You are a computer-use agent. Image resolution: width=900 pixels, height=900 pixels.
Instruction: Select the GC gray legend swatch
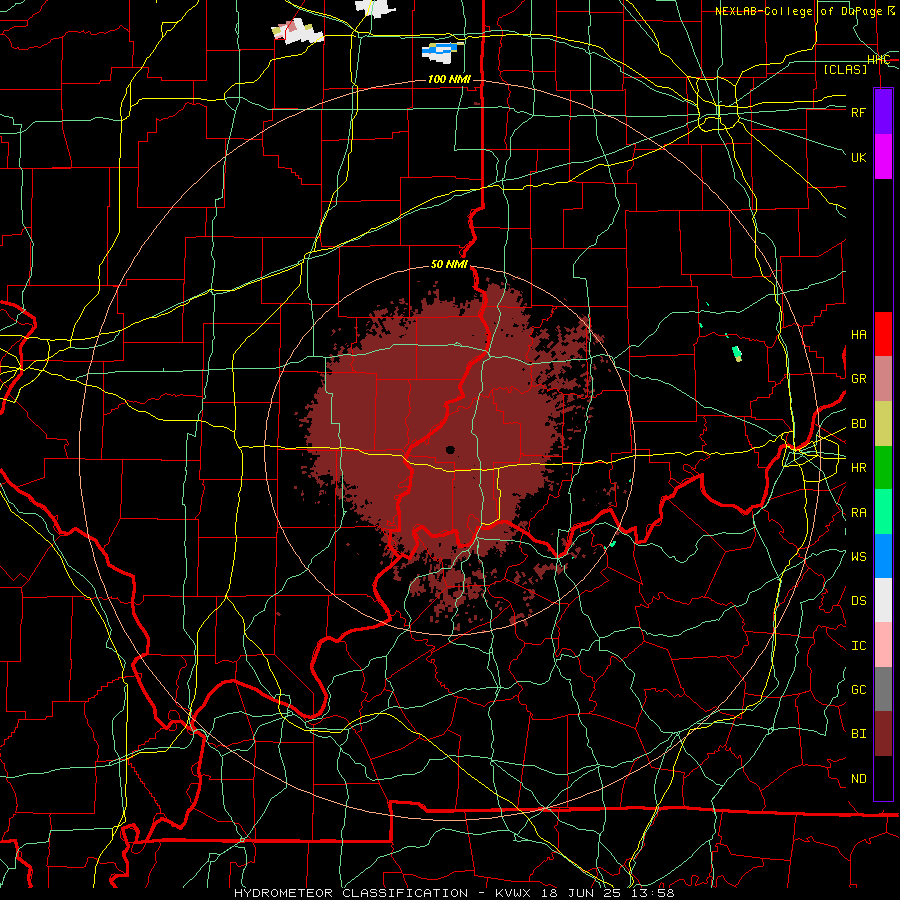pyautogui.click(x=883, y=689)
